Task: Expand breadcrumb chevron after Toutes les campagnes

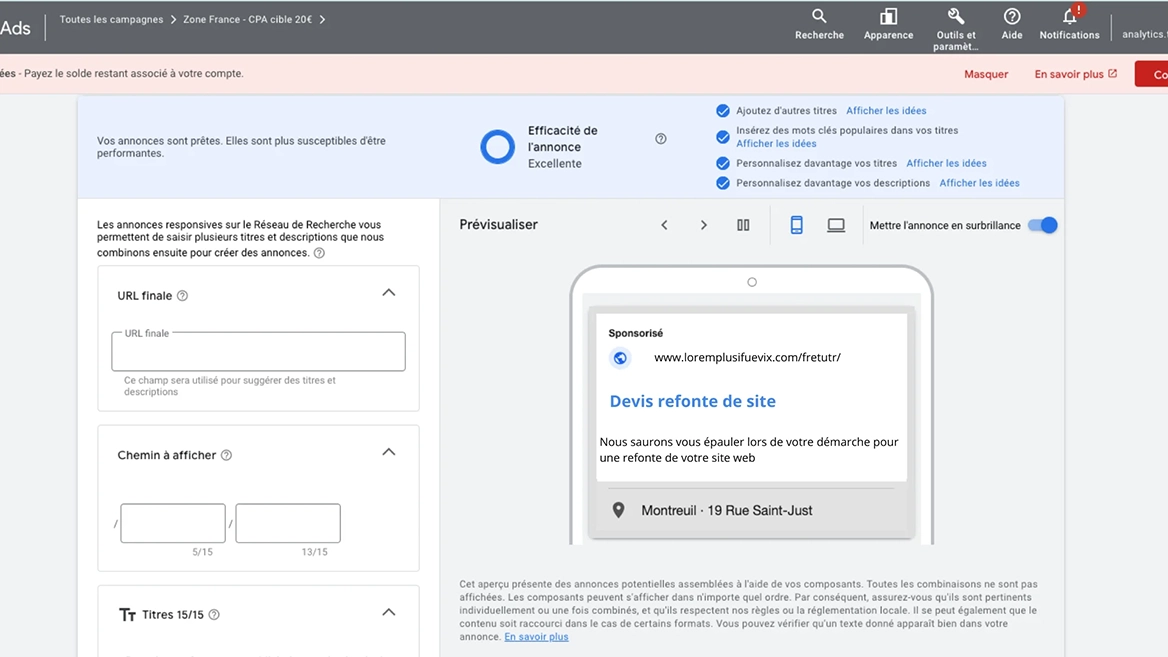Action: [x=174, y=19]
